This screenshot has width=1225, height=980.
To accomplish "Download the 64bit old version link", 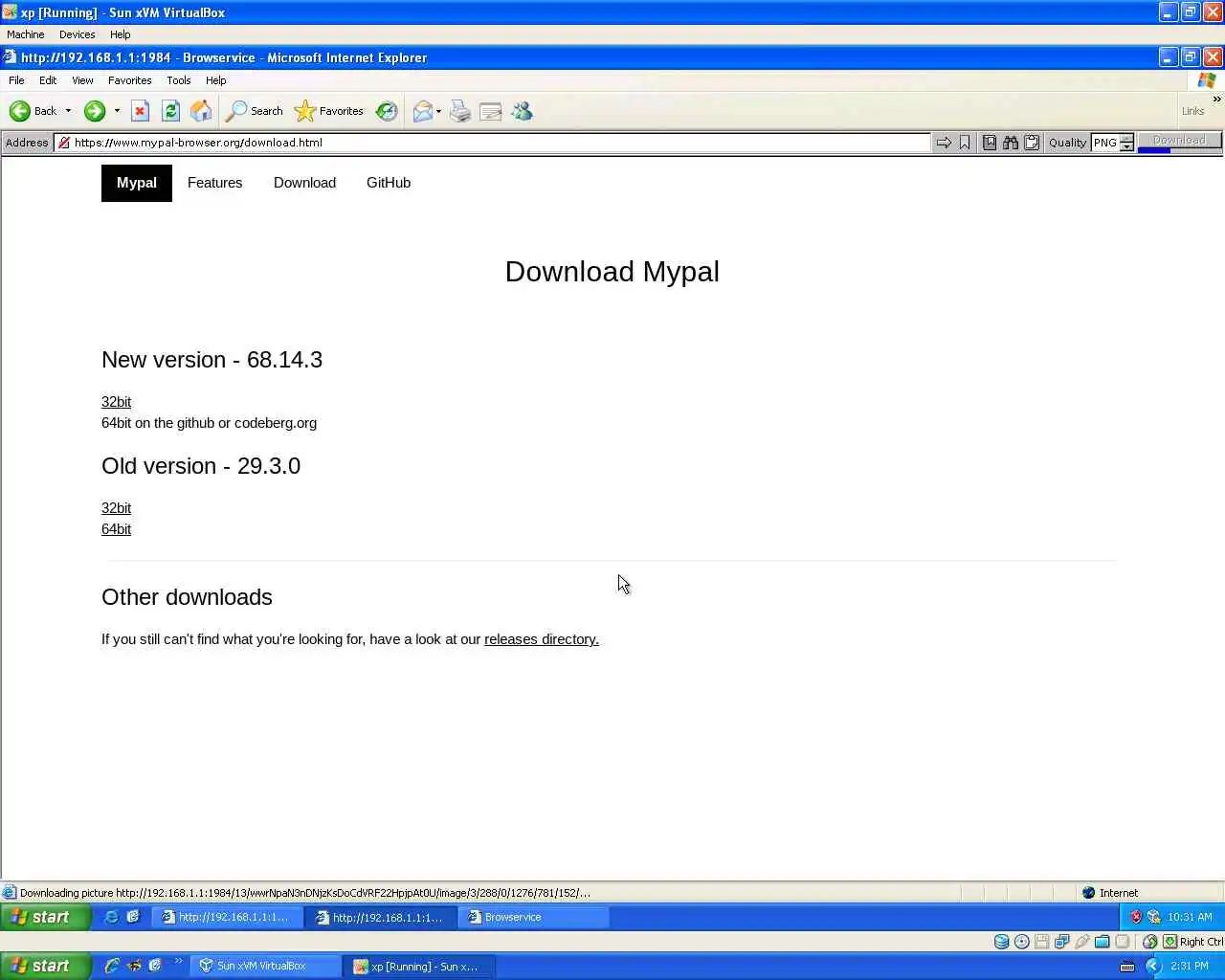I will click(116, 529).
